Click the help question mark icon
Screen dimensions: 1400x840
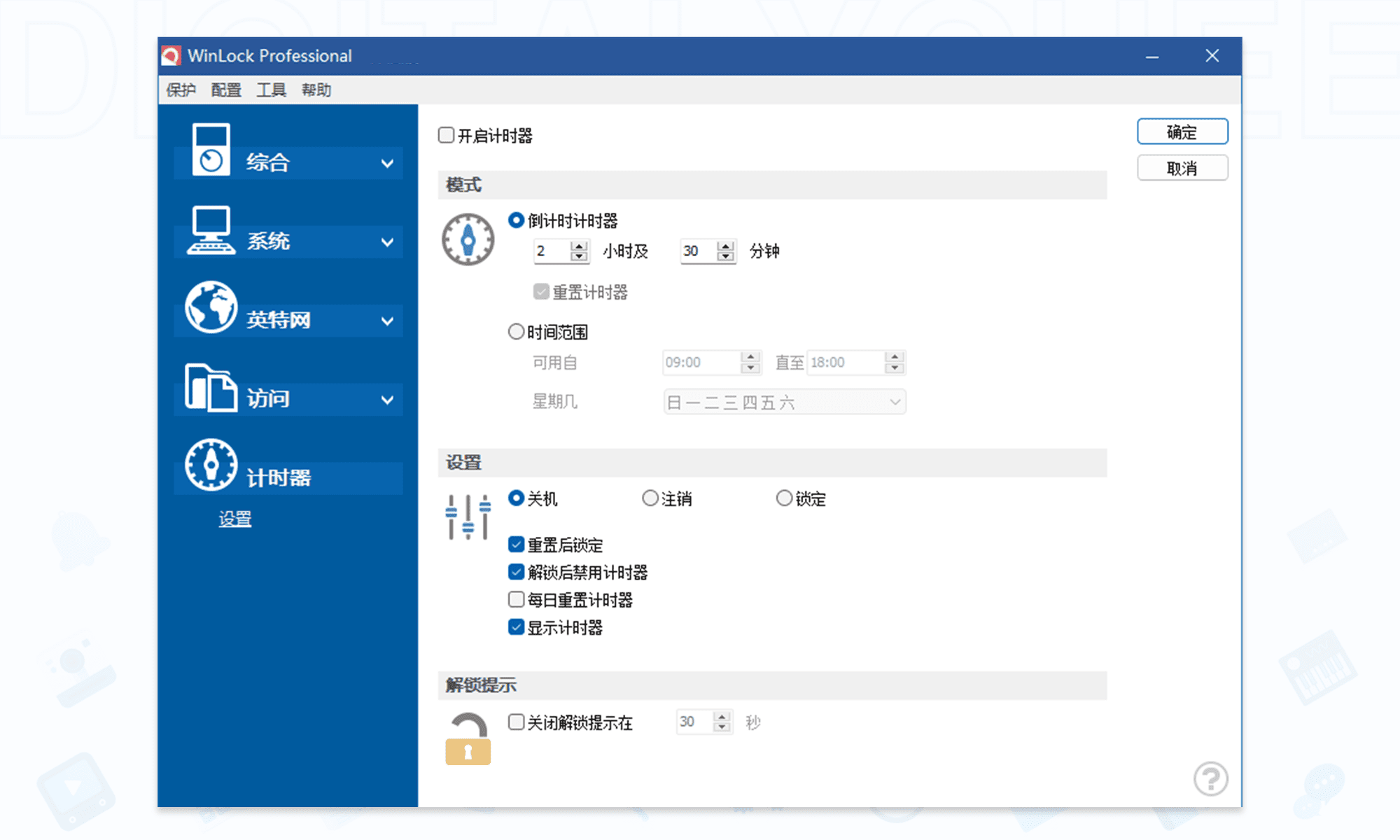click(1210, 778)
